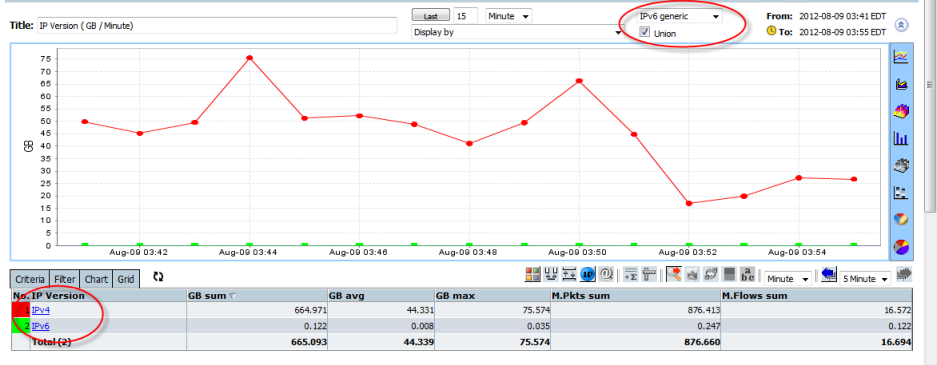This screenshot has height=365, width=937.
Task: Switch to the Filter tab
Action: point(64,279)
